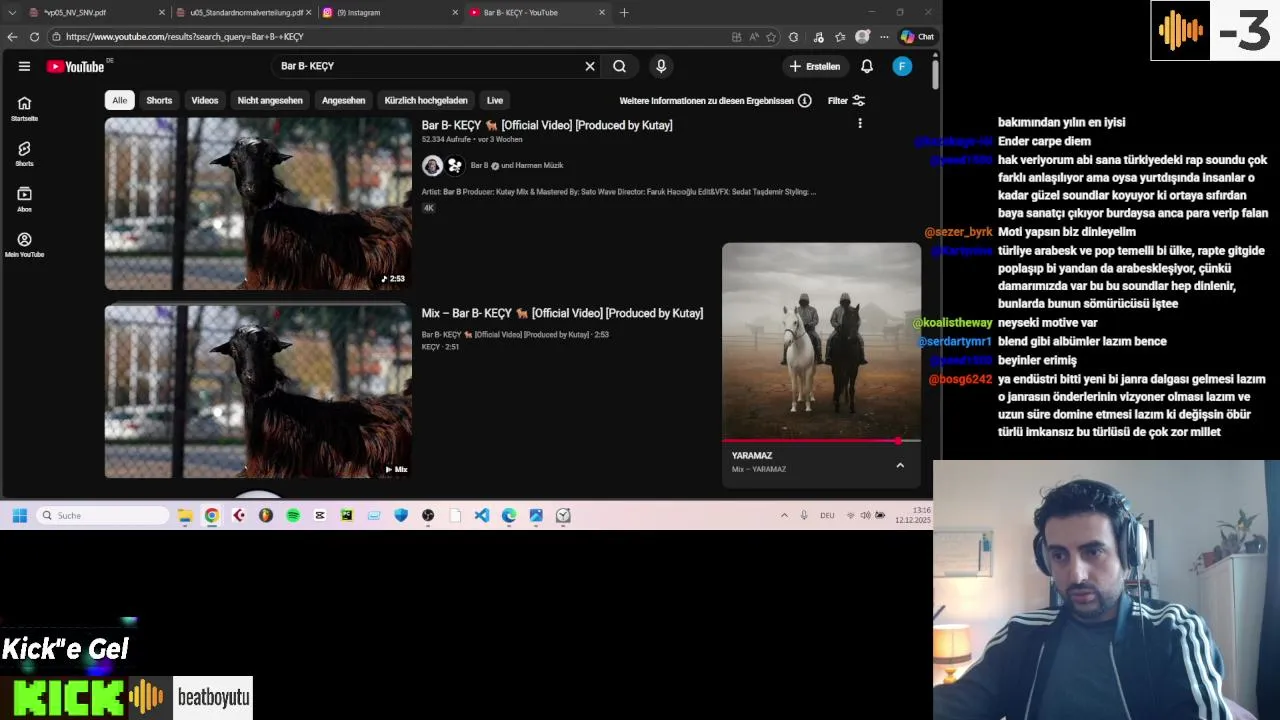Open browser settings and more dots
Viewport: 1280px width, 720px height.
pos(884,37)
